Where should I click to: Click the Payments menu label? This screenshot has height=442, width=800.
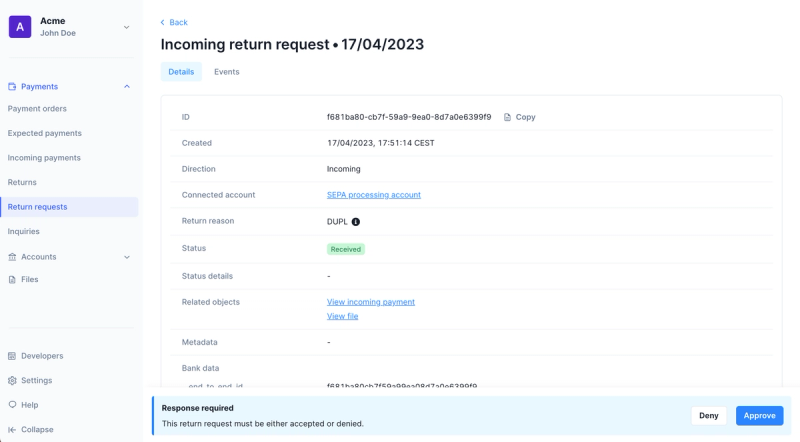39,87
